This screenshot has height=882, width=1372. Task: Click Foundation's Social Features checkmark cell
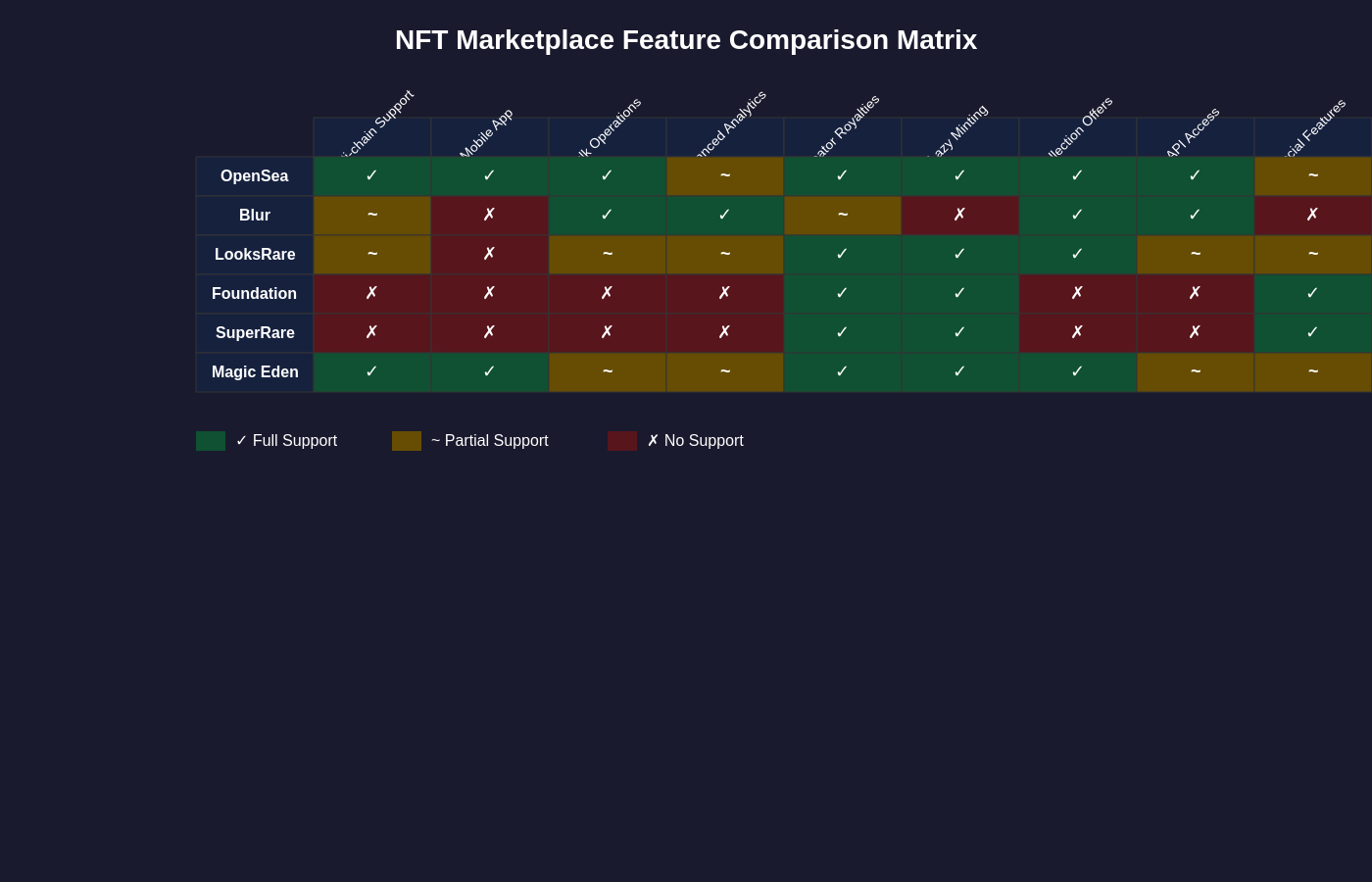[1313, 294]
